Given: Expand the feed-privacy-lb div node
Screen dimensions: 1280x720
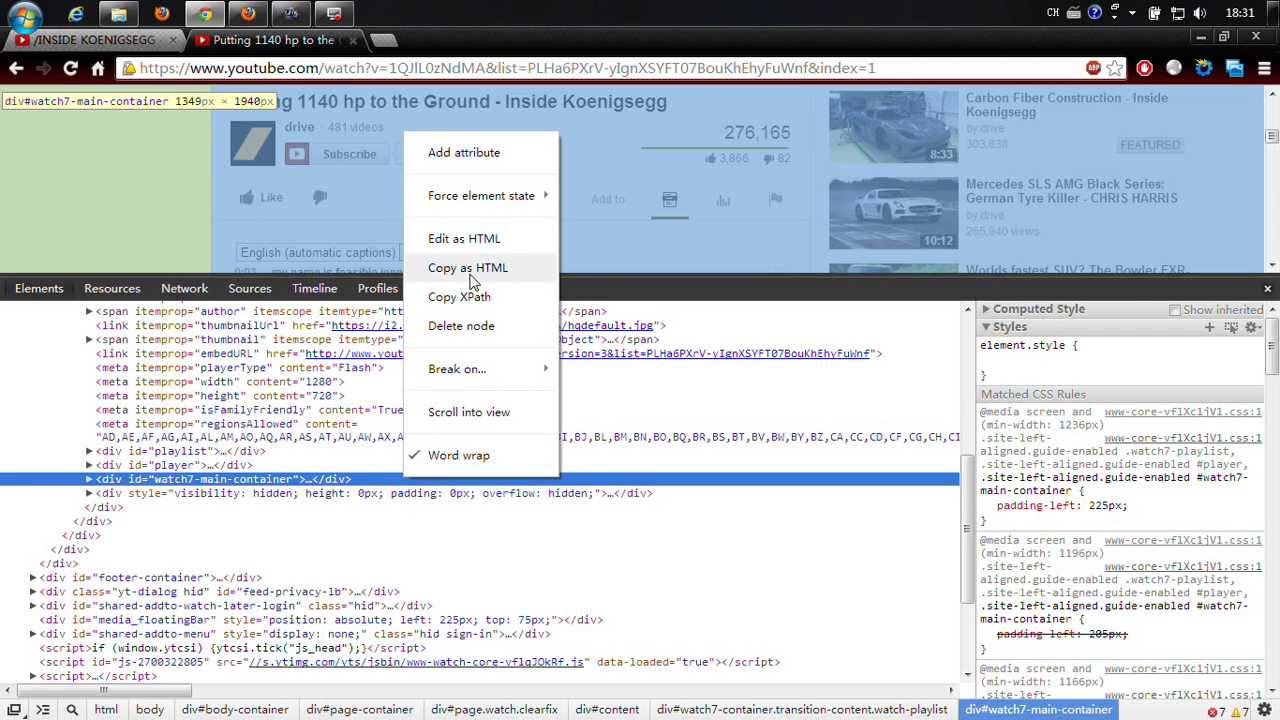Looking at the screenshot, I should coord(33,591).
